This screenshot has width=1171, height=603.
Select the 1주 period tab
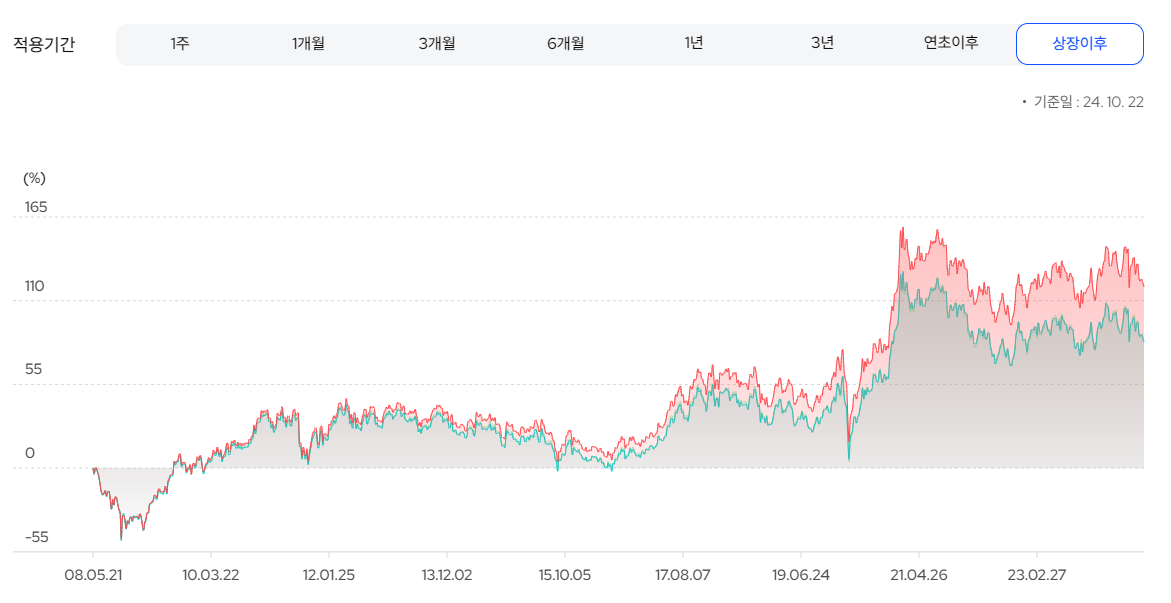(x=180, y=43)
